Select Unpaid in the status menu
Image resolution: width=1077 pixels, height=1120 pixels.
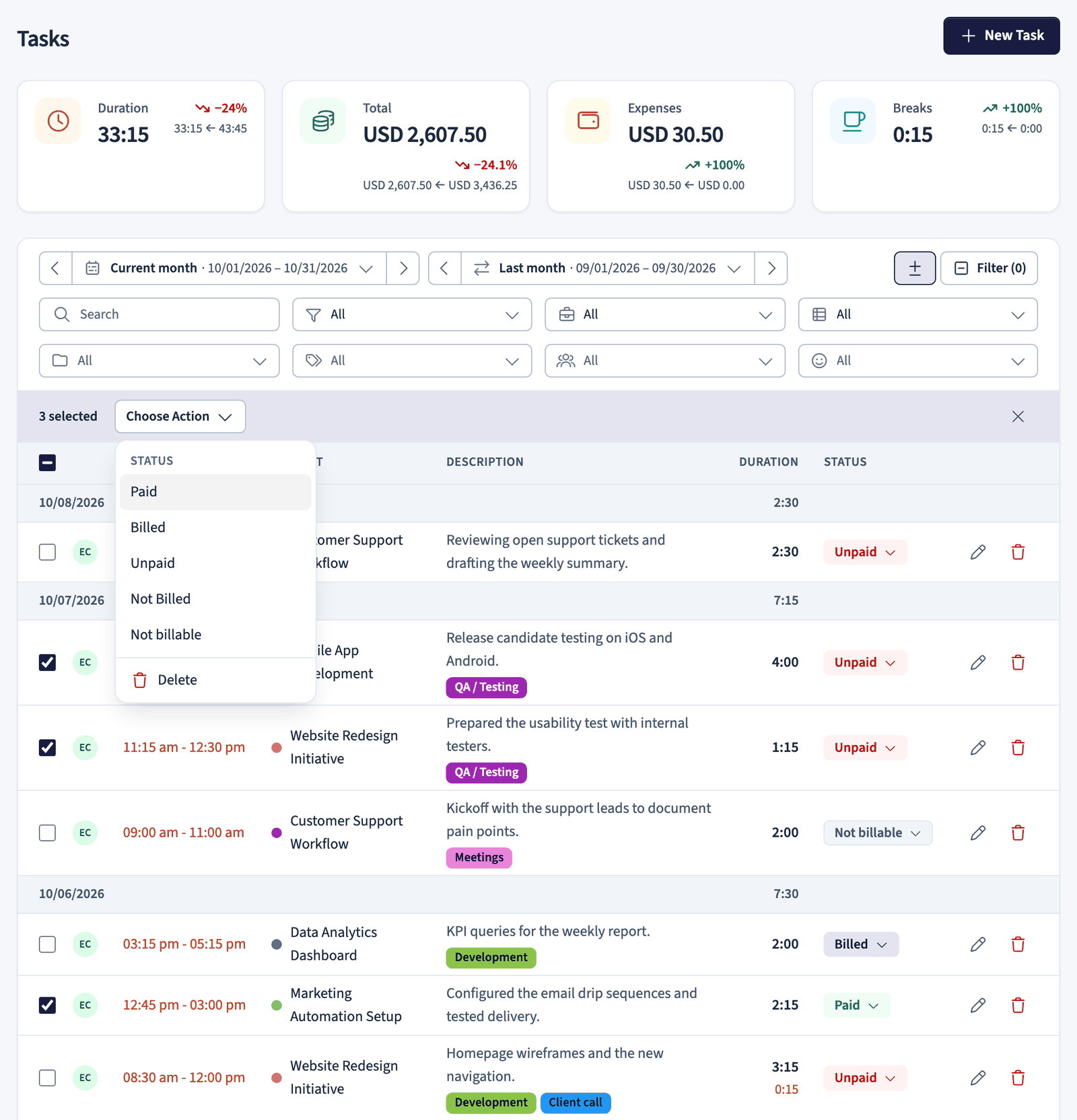click(215, 563)
